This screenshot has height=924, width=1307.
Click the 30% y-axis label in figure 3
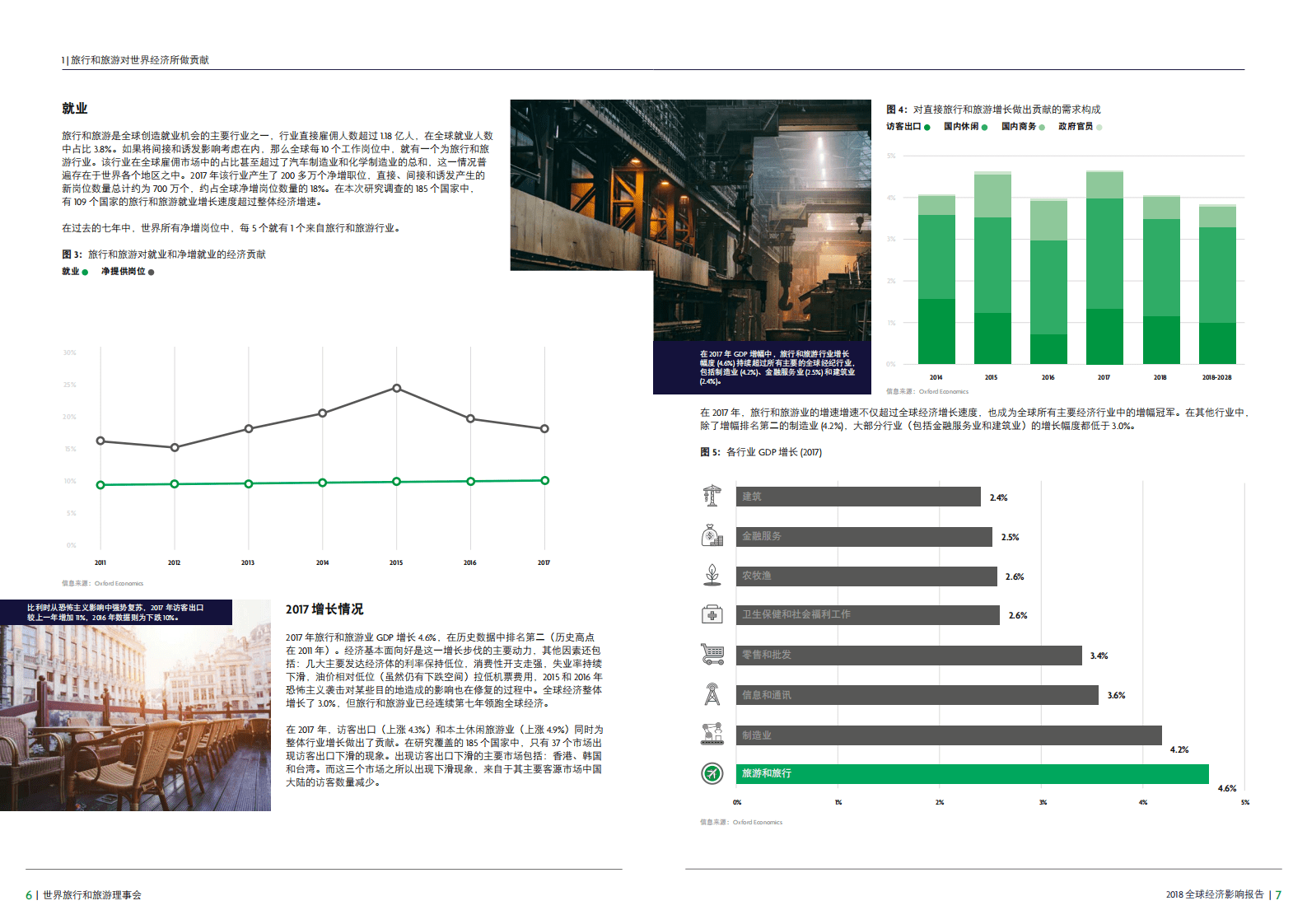(x=70, y=352)
